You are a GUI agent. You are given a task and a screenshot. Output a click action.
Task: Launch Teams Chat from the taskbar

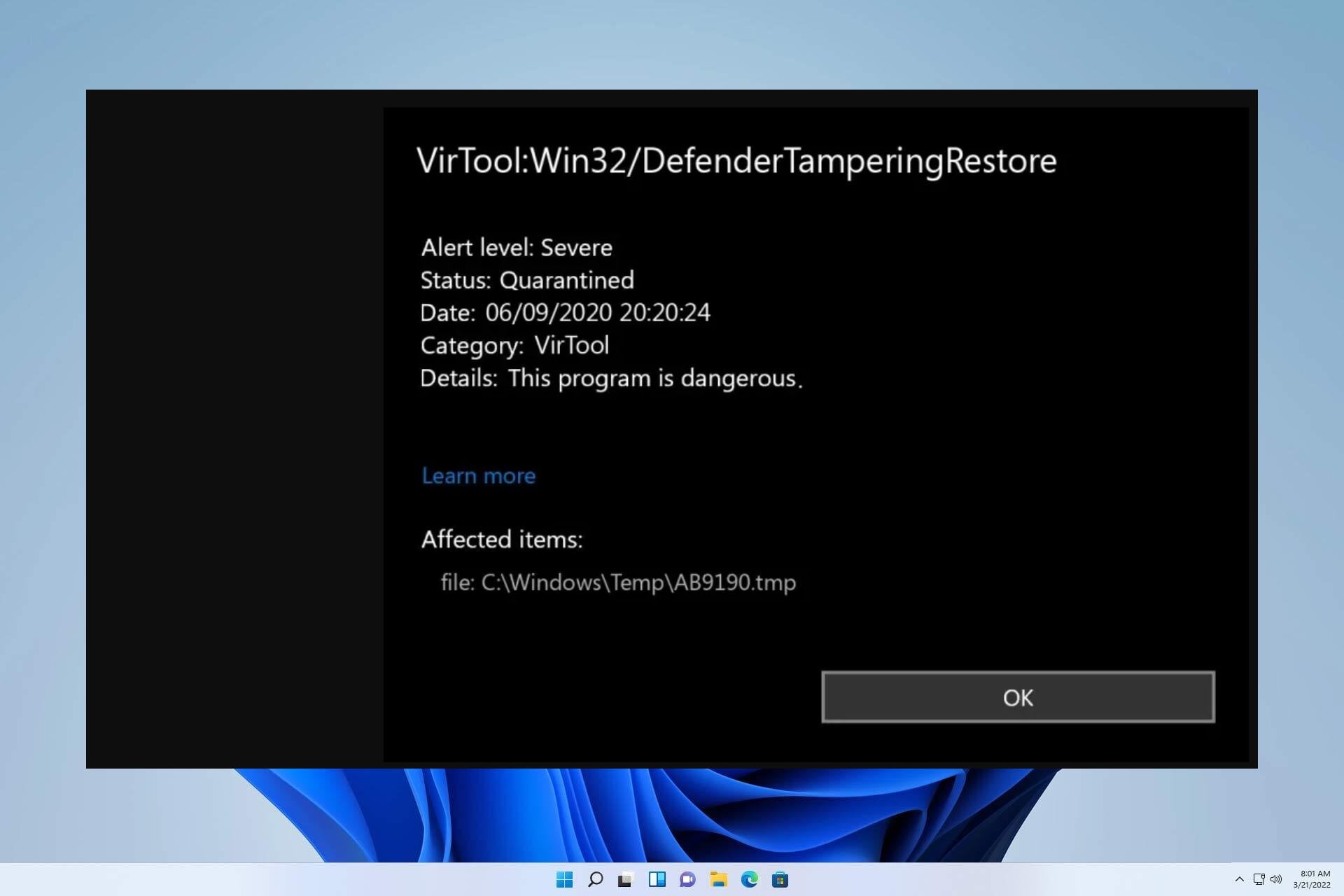click(x=686, y=879)
